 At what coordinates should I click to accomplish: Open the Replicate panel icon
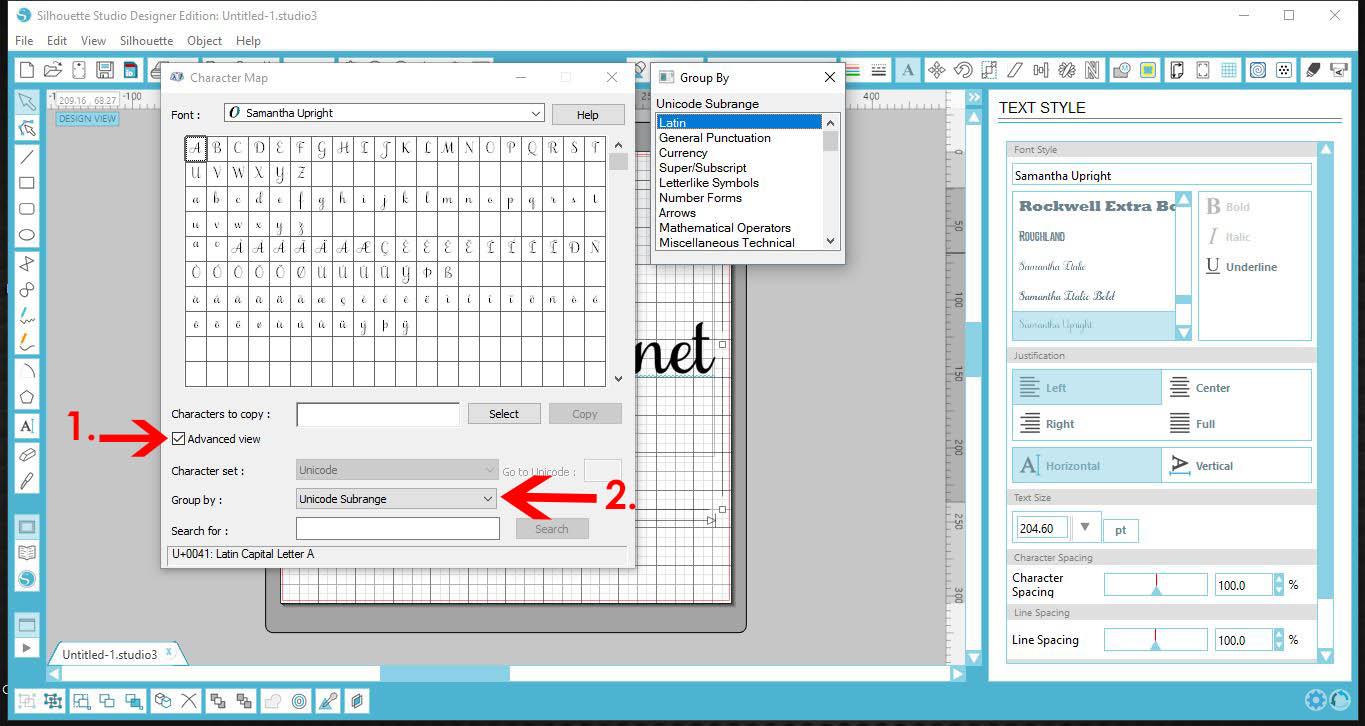pyautogui.click(x=1067, y=70)
